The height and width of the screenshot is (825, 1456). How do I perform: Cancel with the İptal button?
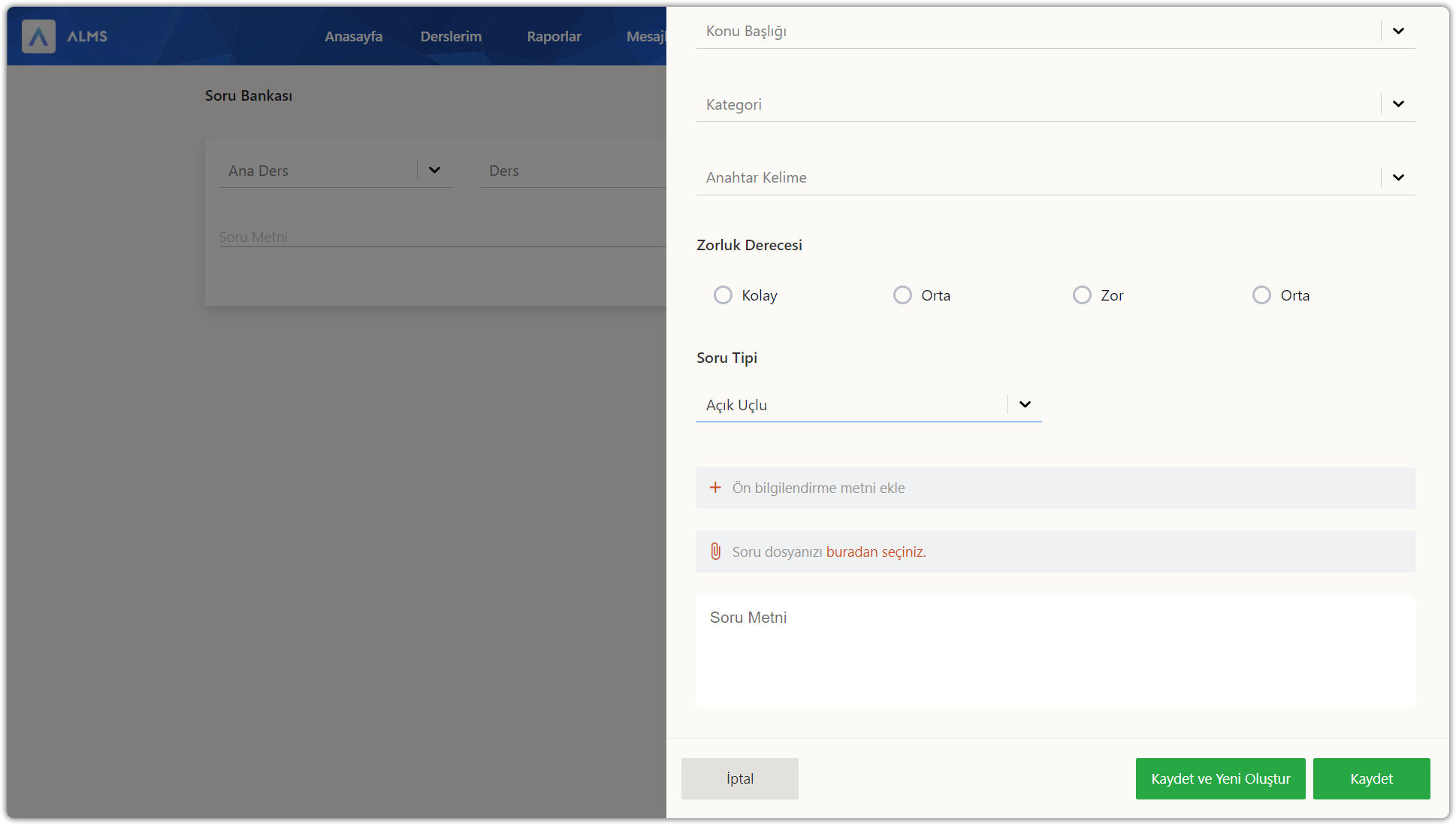click(739, 778)
